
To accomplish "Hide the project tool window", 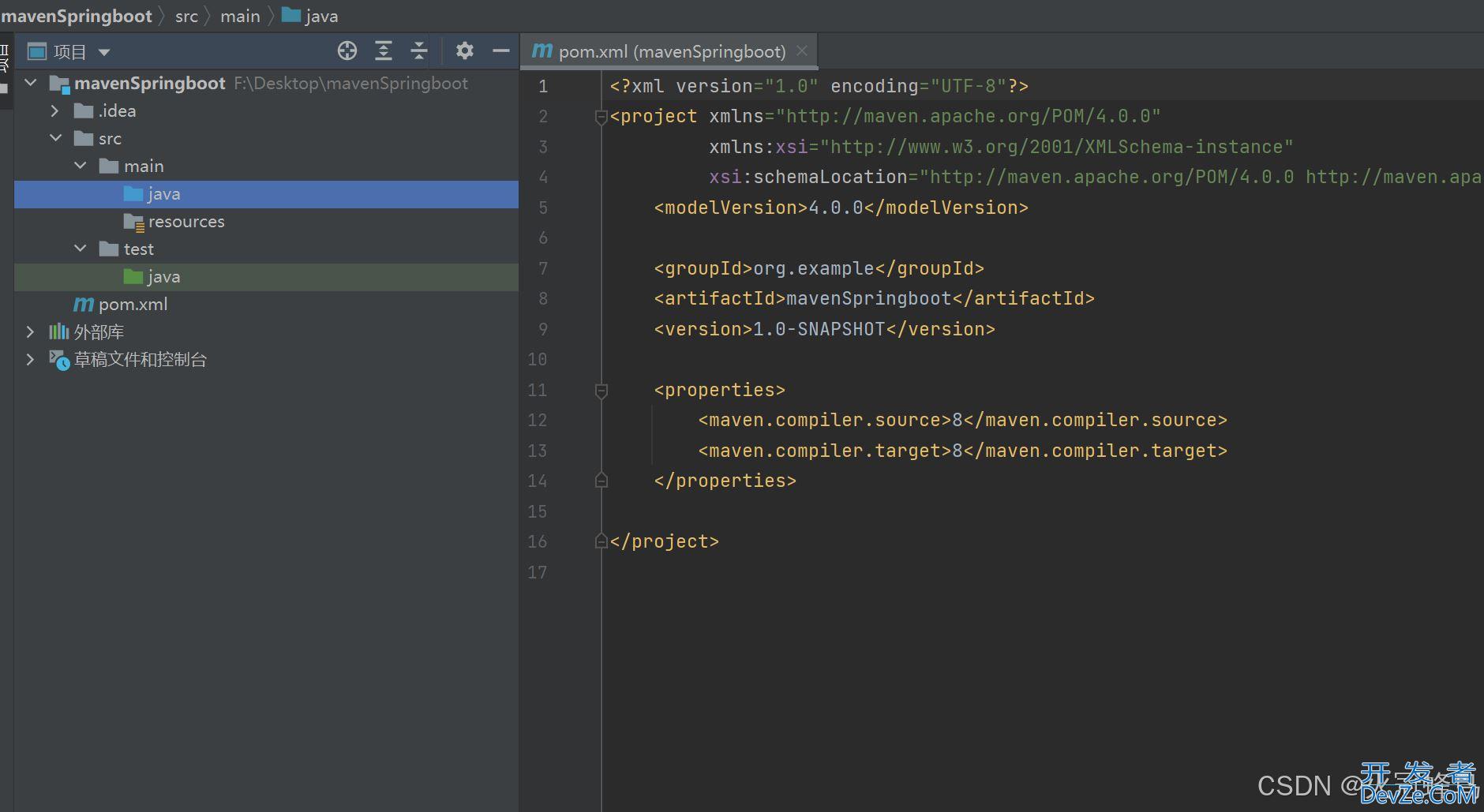I will click(x=501, y=51).
